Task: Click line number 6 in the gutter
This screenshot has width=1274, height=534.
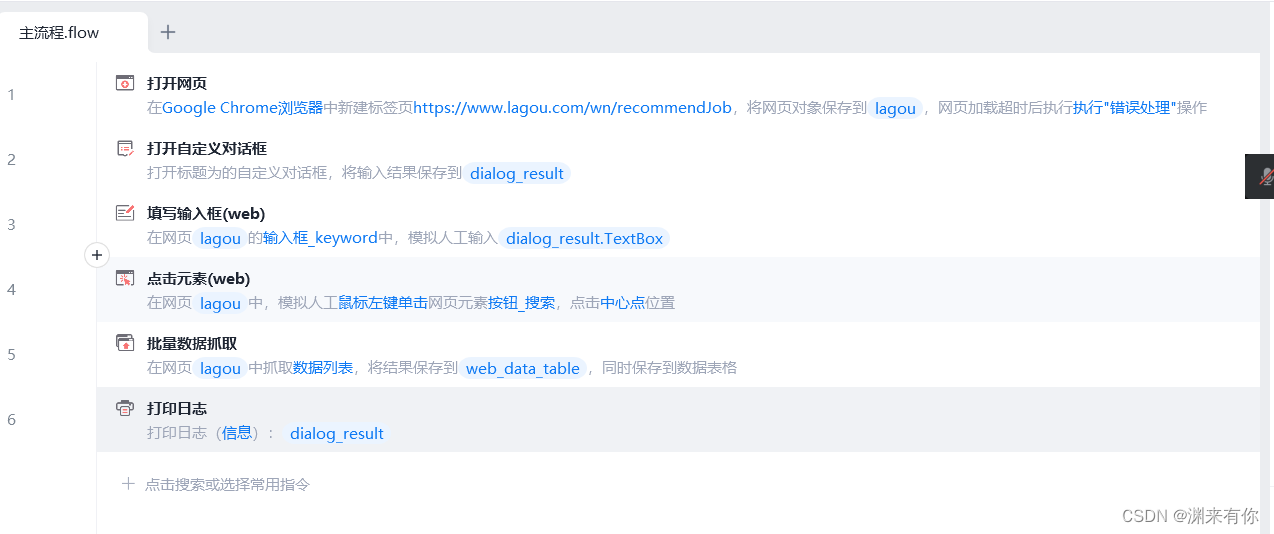Action: click(11, 420)
